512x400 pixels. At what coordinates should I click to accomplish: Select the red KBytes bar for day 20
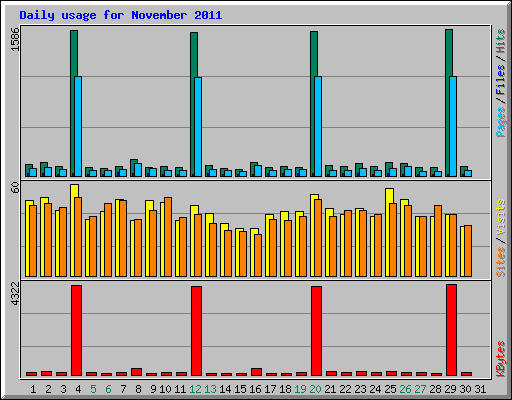pos(316,331)
